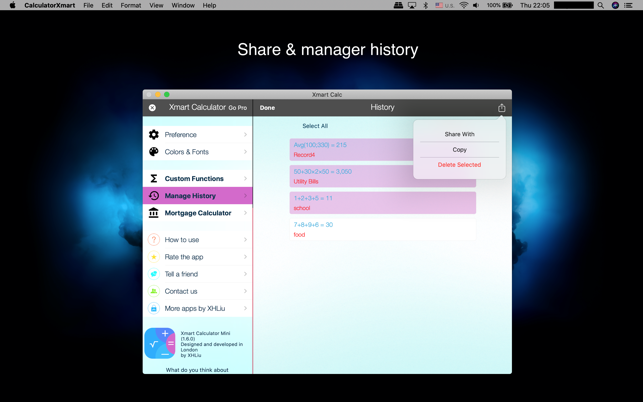
Task: Click the More apps by XHLiu icon
Action: (154, 308)
